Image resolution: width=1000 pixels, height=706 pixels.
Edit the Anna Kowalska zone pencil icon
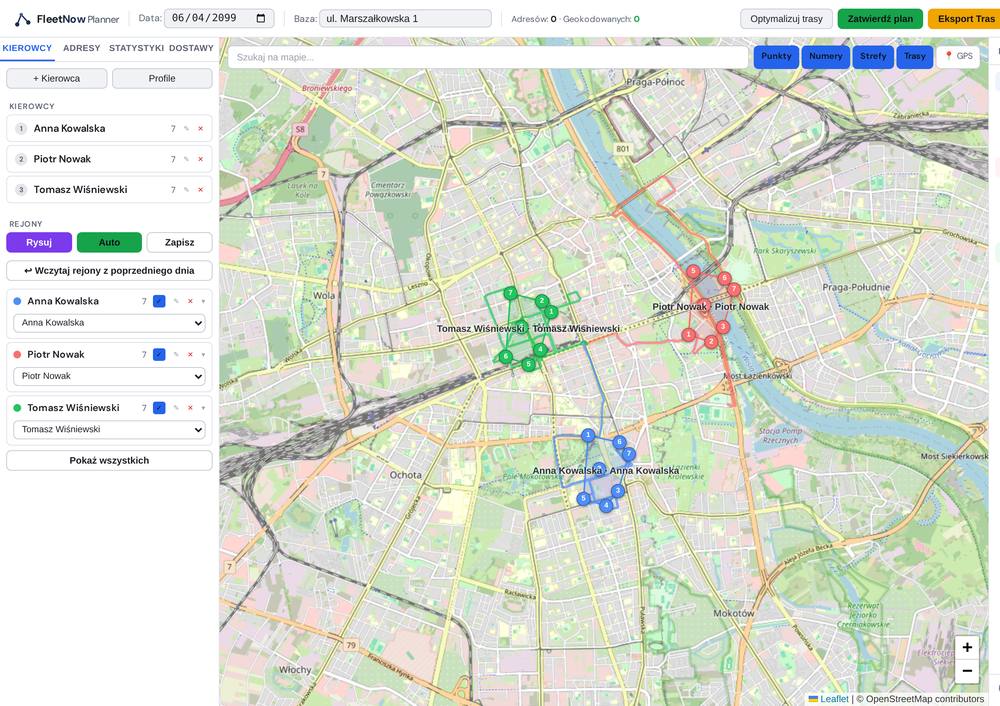click(177, 301)
